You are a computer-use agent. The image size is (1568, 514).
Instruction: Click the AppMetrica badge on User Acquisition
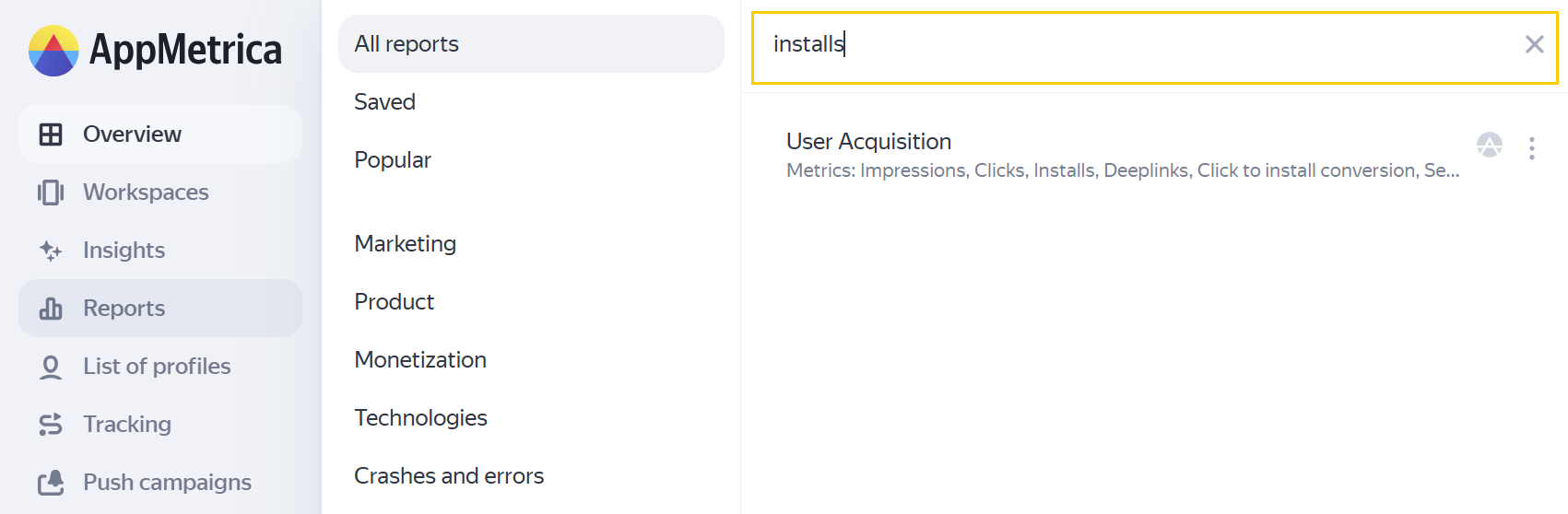[x=1489, y=145]
